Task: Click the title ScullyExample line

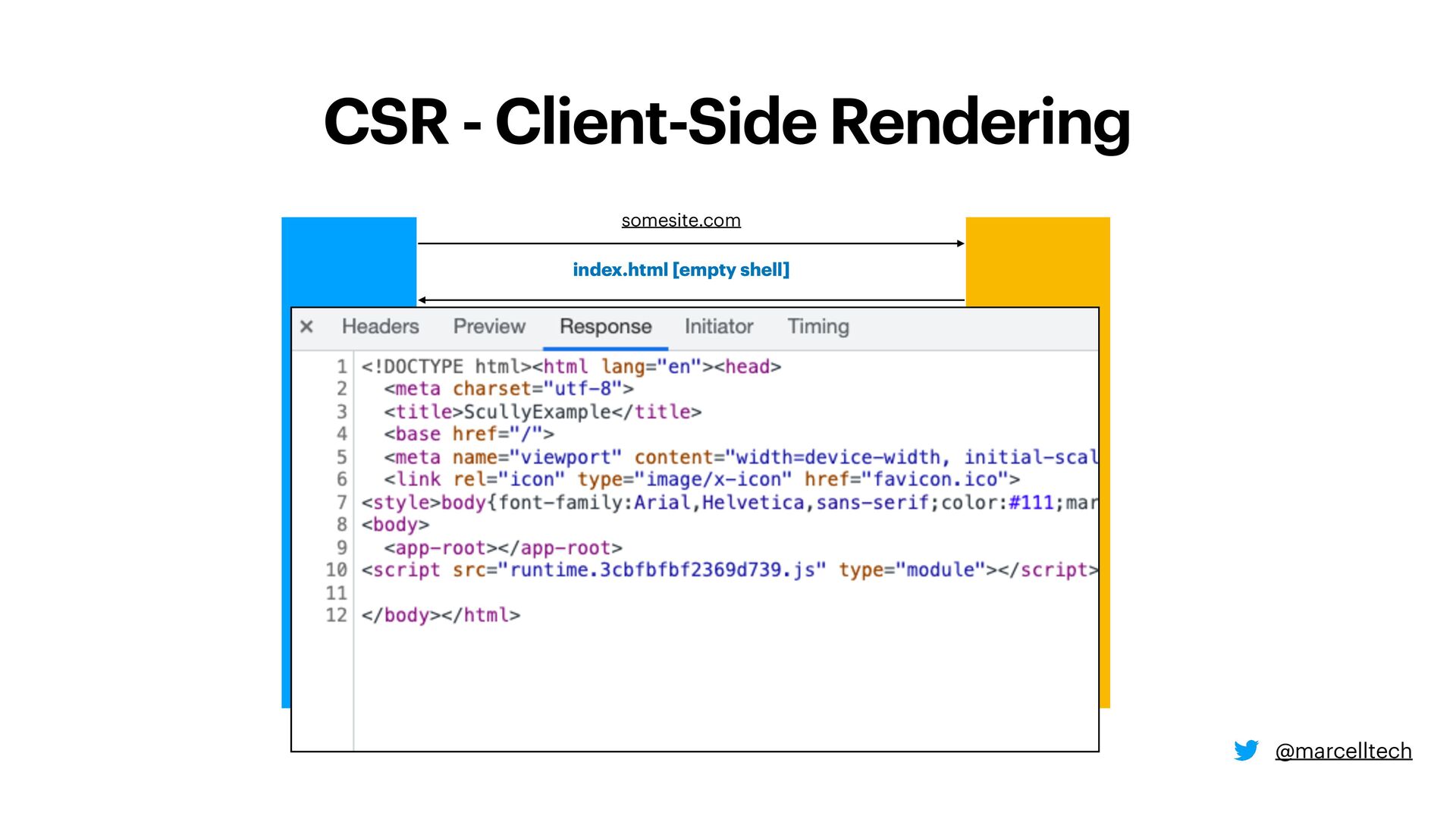Action: coord(542,412)
